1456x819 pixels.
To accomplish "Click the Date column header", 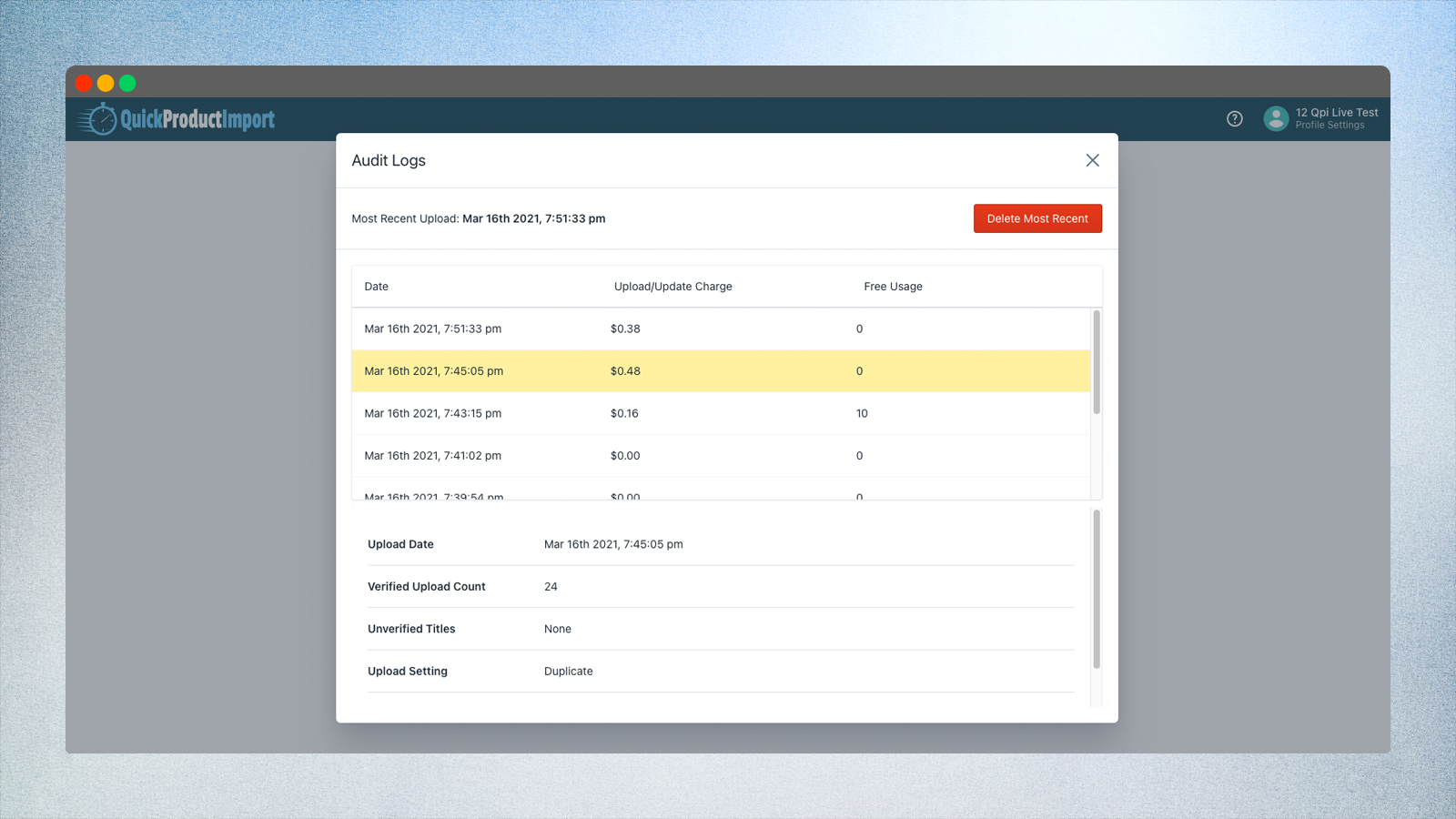I will tap(377, 287).
